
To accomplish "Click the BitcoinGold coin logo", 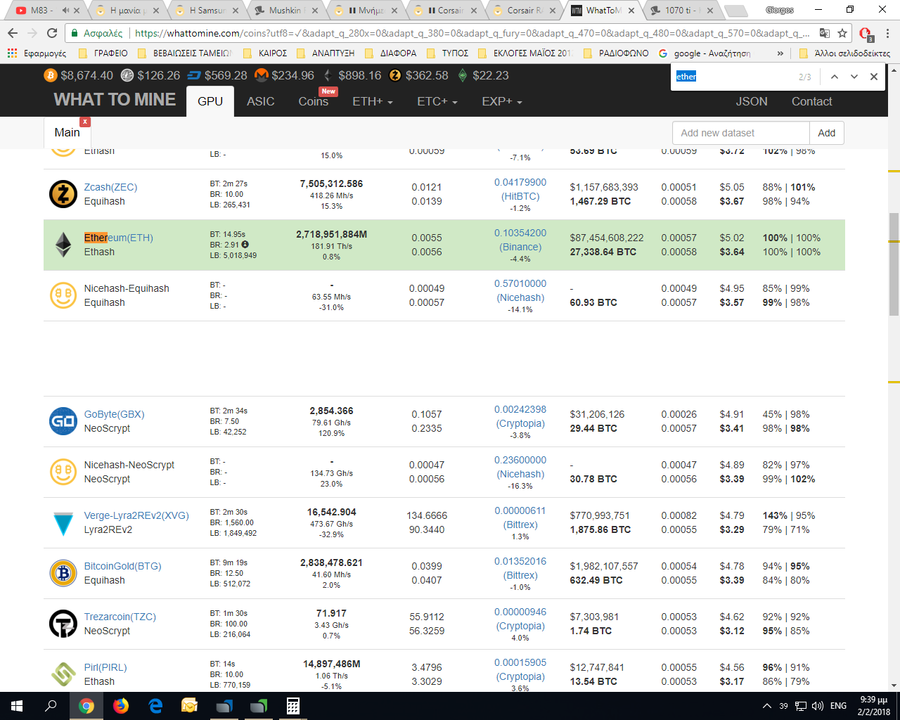I will tap(63, 573).
